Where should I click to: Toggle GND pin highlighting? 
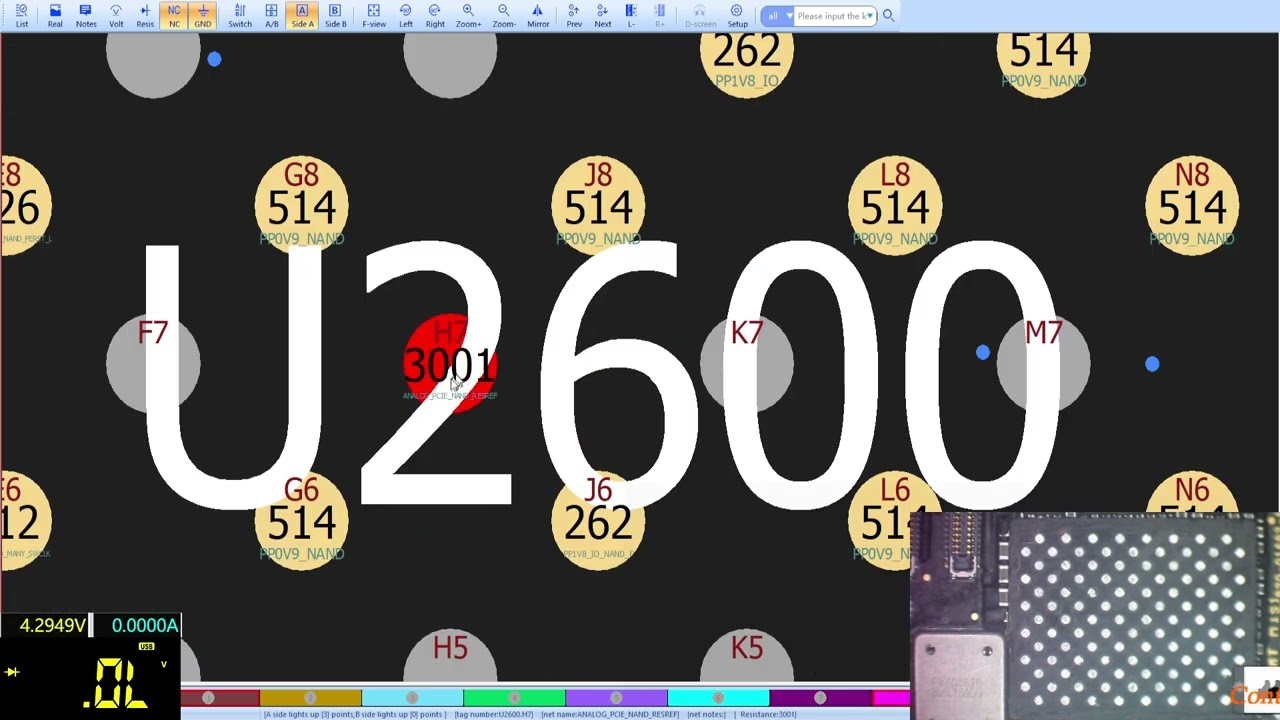pyautogui.click(x=203, y=15)
